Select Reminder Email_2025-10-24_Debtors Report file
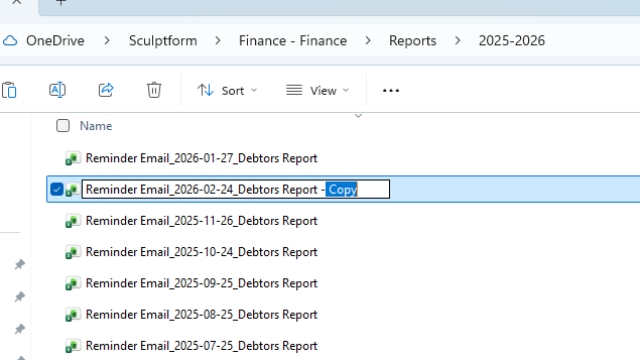 [x=201, y=252]
